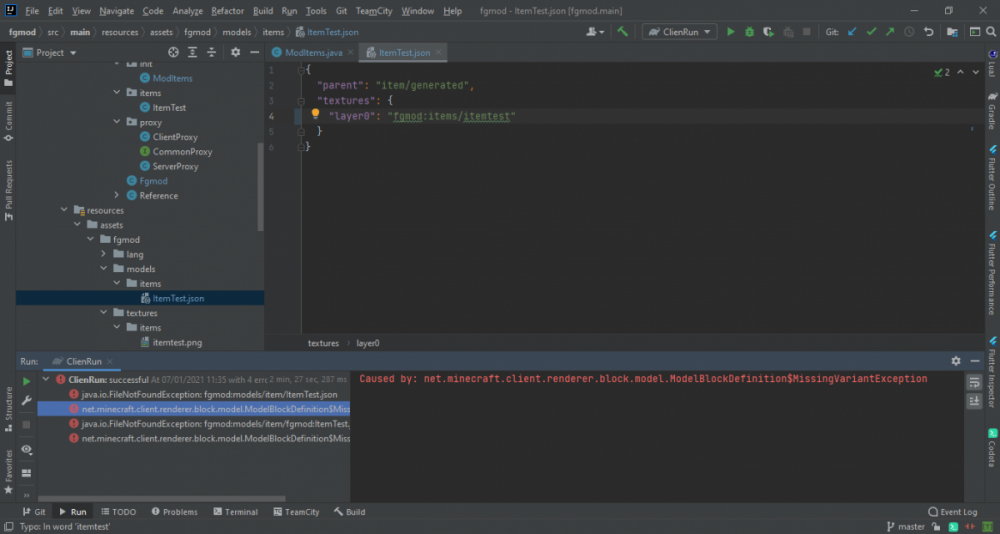1000x534 pixels.
Task: Close the ItemTest.json editor tab
Action: [439, 53]
